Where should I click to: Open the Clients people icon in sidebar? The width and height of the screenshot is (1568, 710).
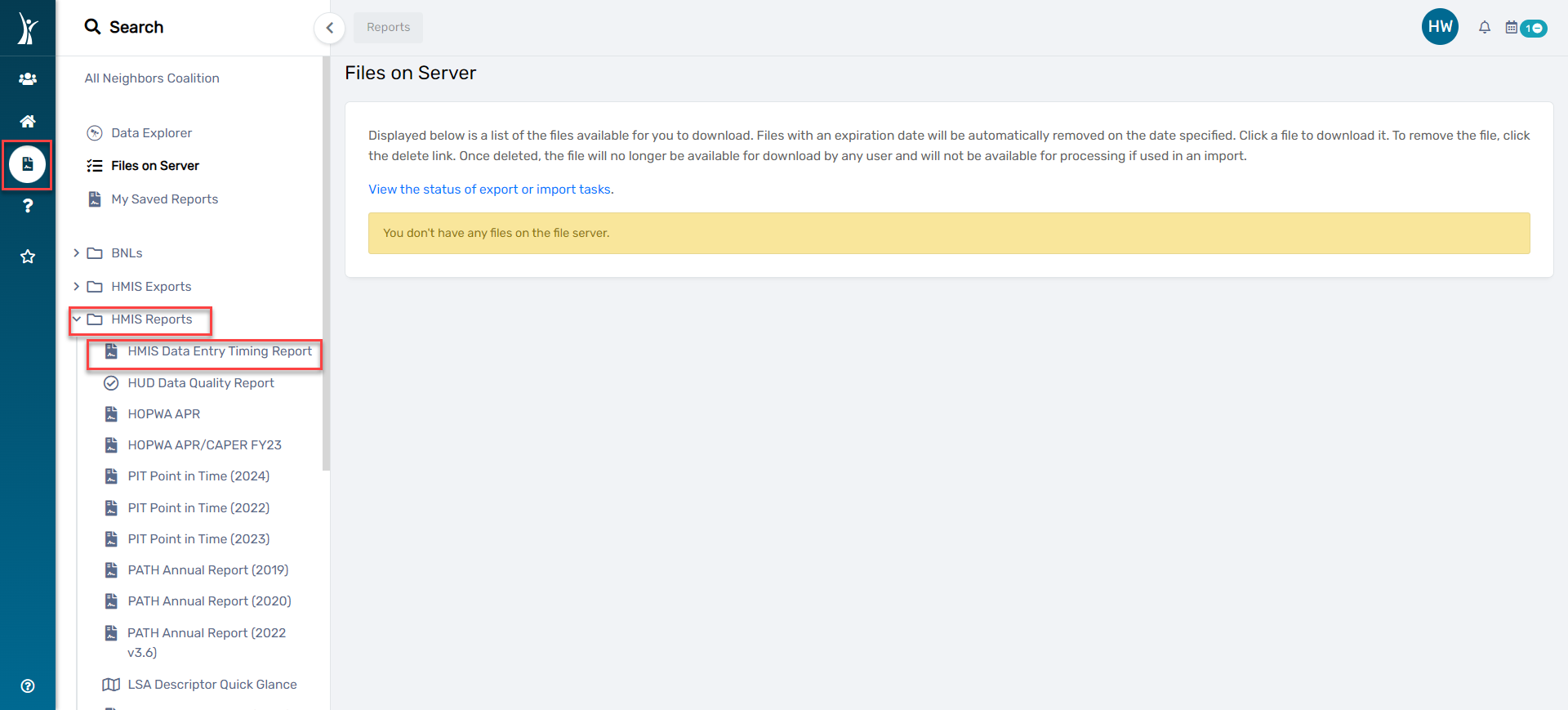coord(28,79)
